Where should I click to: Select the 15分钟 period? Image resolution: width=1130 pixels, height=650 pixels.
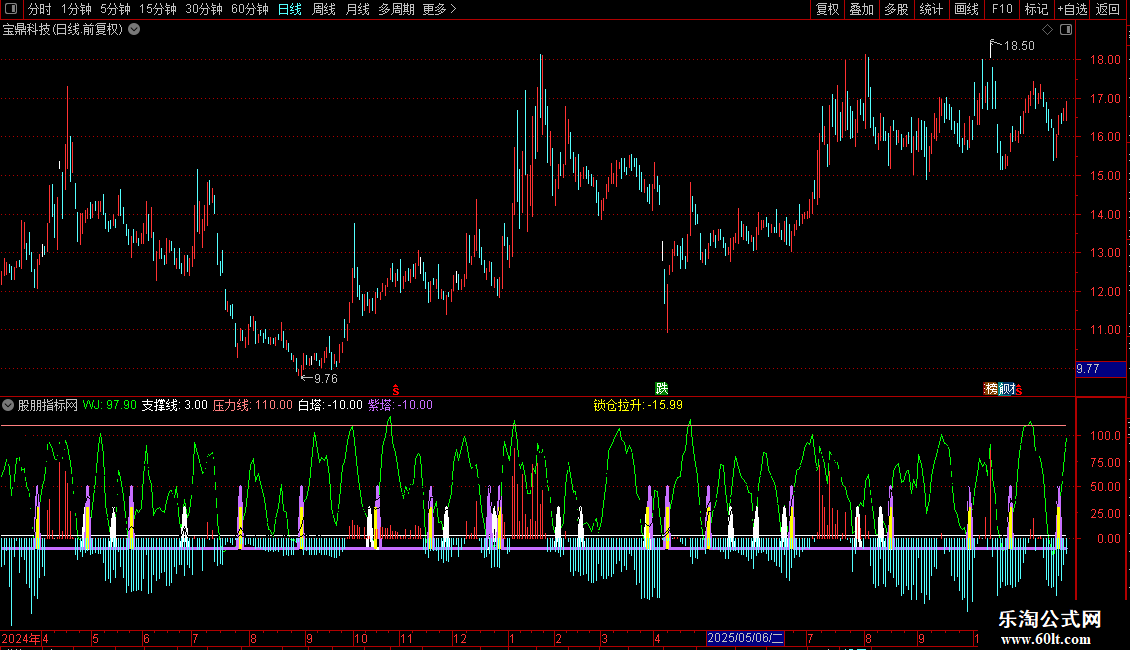158,9
